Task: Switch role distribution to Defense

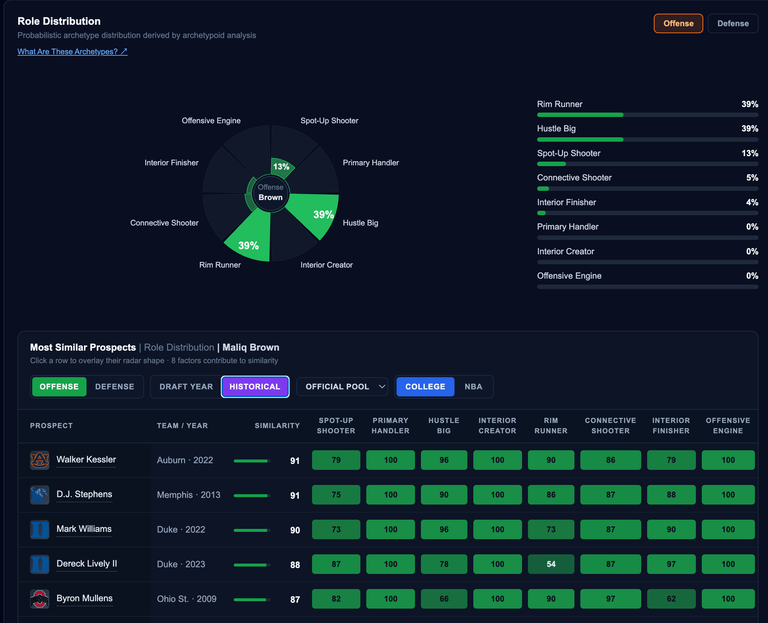Action: [x=733, y=24]
